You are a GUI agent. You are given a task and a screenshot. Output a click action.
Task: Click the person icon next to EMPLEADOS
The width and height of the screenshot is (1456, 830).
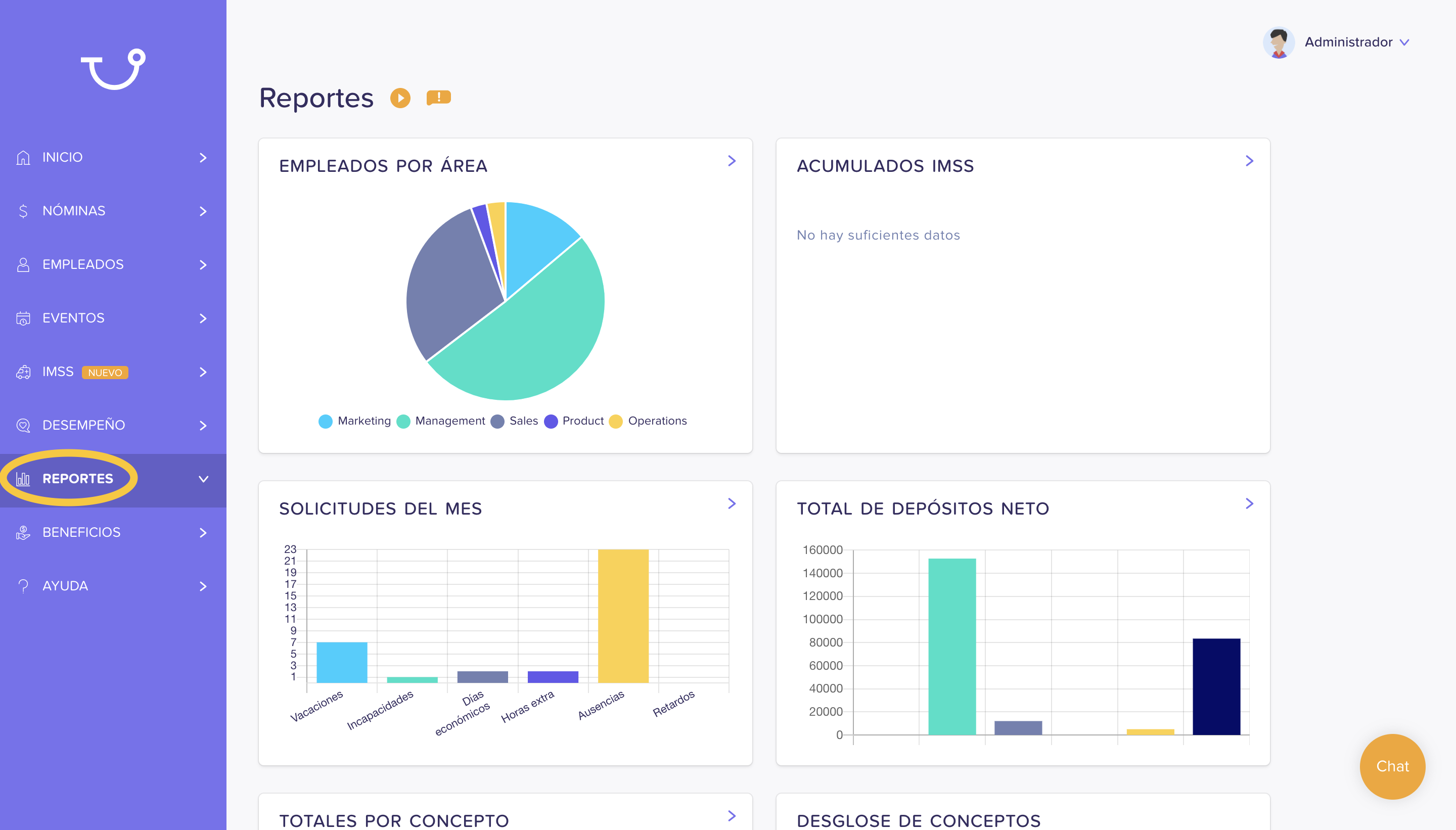[23, 264]
